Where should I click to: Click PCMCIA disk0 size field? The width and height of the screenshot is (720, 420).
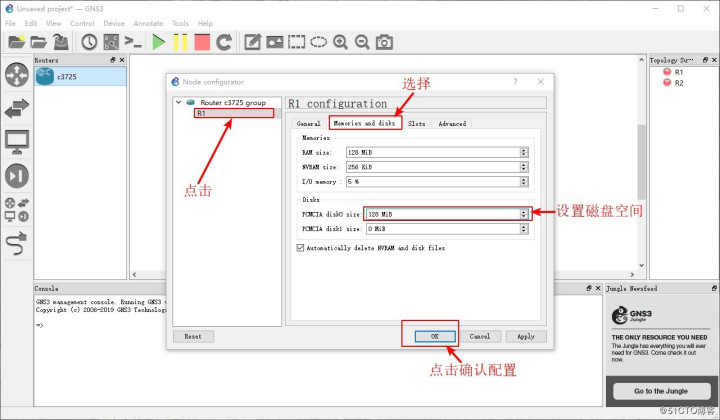tap(443, 214)
